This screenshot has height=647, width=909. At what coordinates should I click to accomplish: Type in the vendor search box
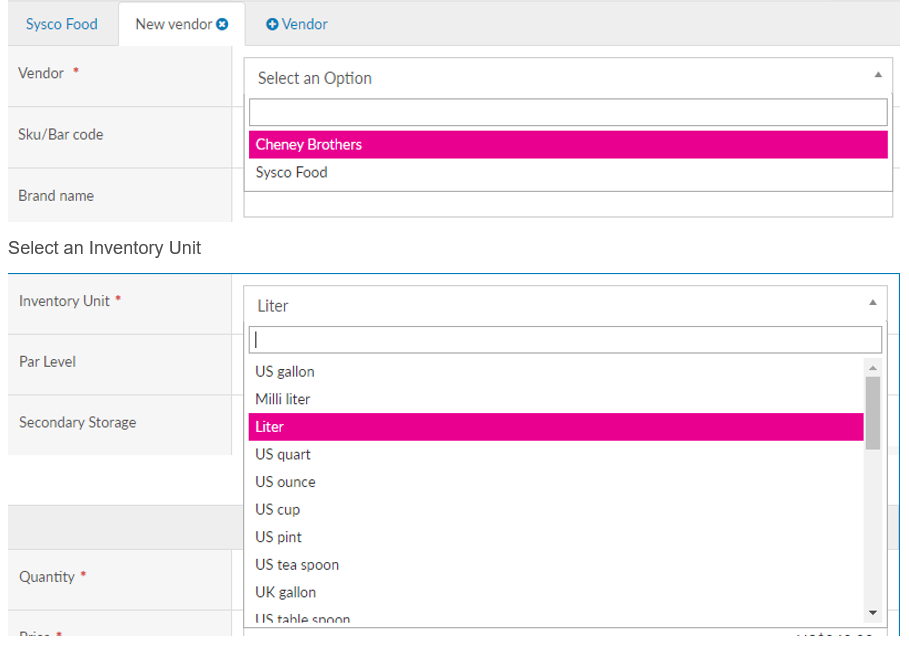click(567, 112)
